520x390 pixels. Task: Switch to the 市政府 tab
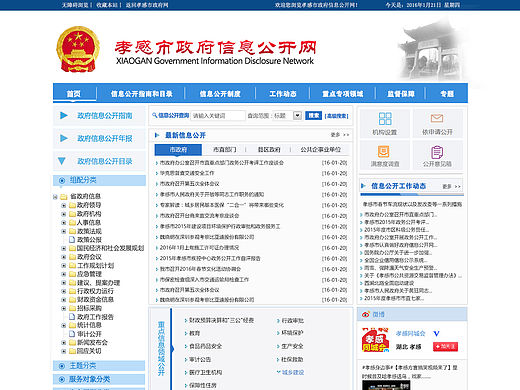(178, 150)
